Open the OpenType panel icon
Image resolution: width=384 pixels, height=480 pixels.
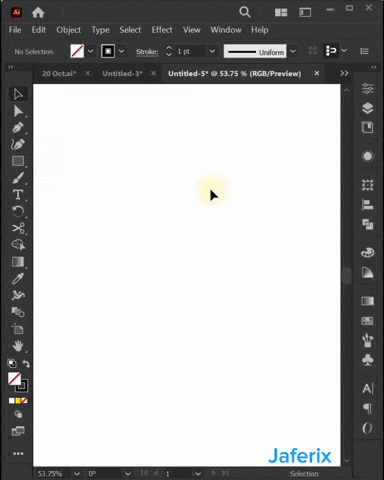point(367,428)
